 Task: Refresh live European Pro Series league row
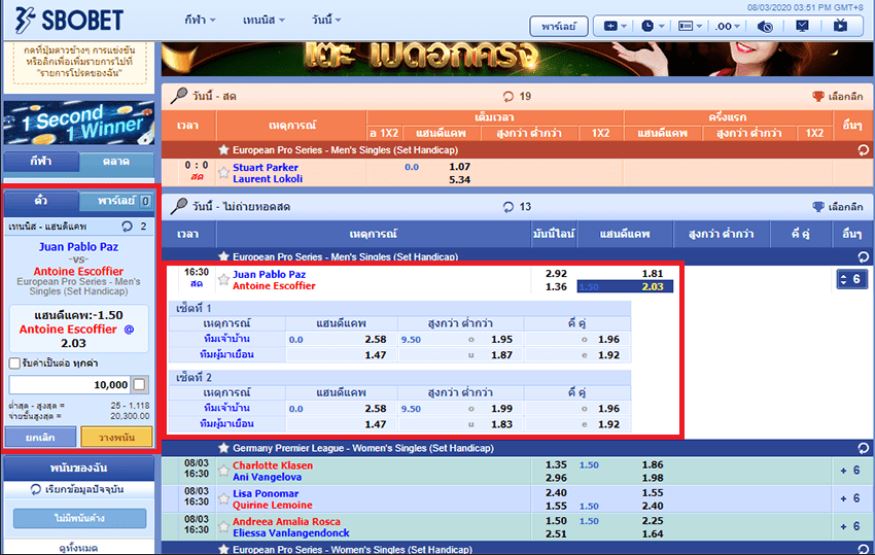(x=863, y=149)
